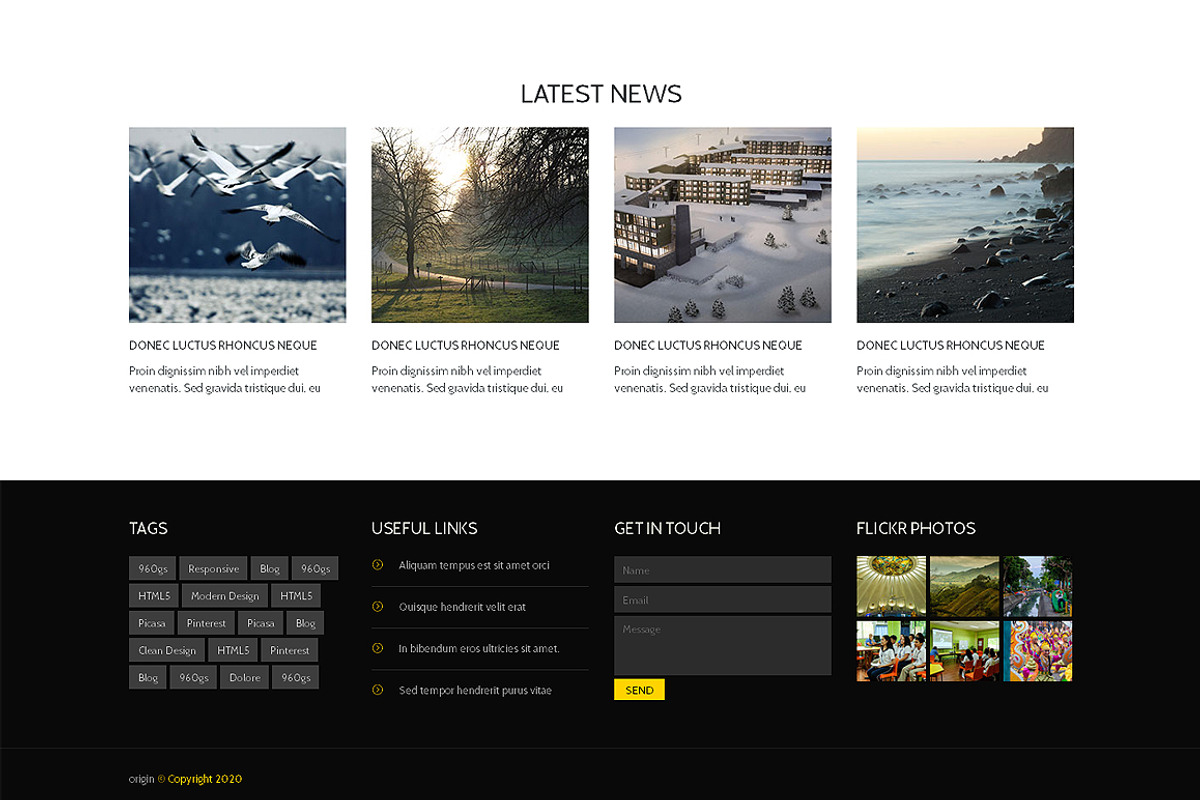Click the Copyright 2020 footer text
This screenshot has height=800, width=1200.
click(205, 779)
